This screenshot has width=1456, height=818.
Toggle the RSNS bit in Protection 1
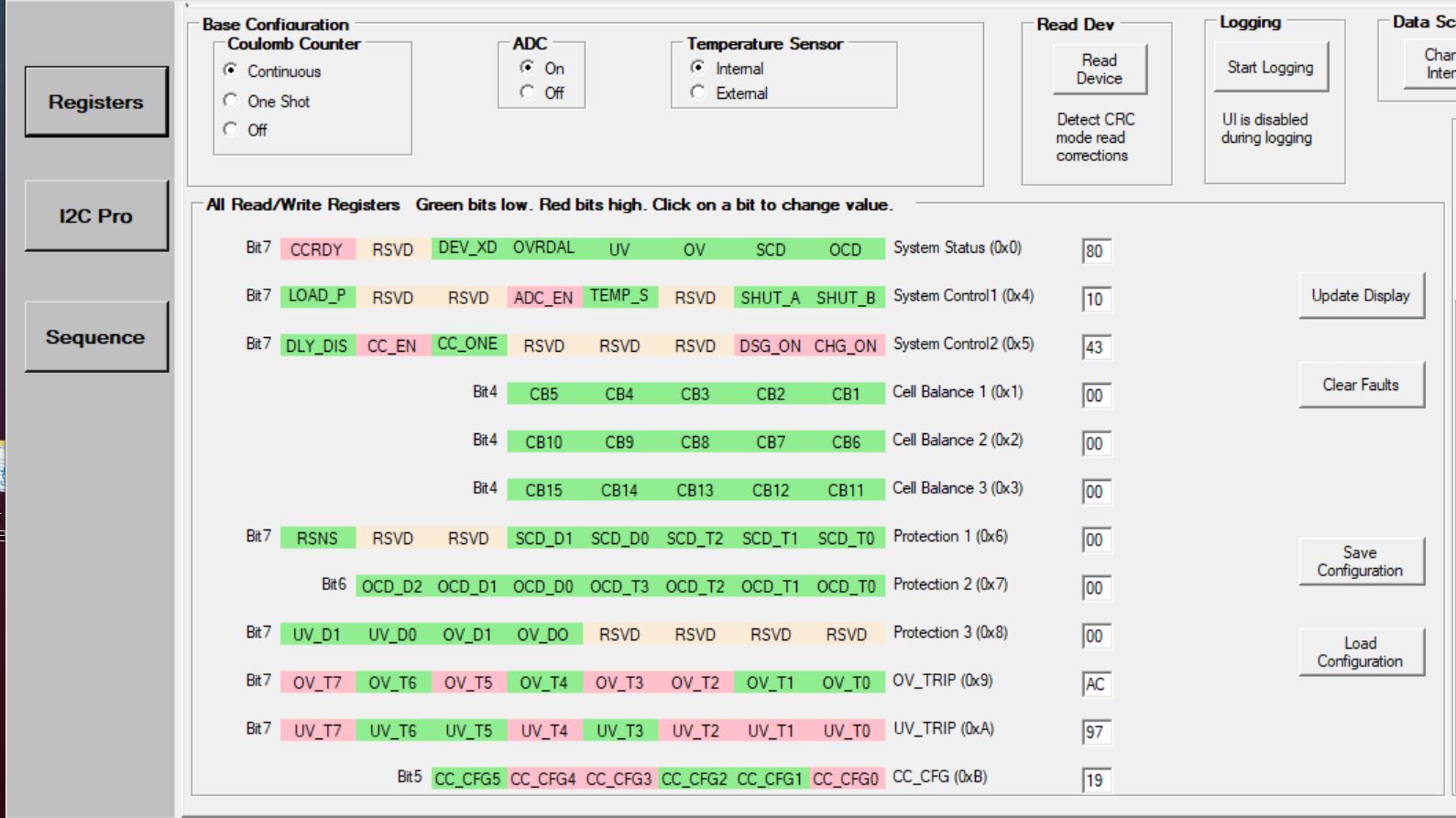(x=317, y=539)
